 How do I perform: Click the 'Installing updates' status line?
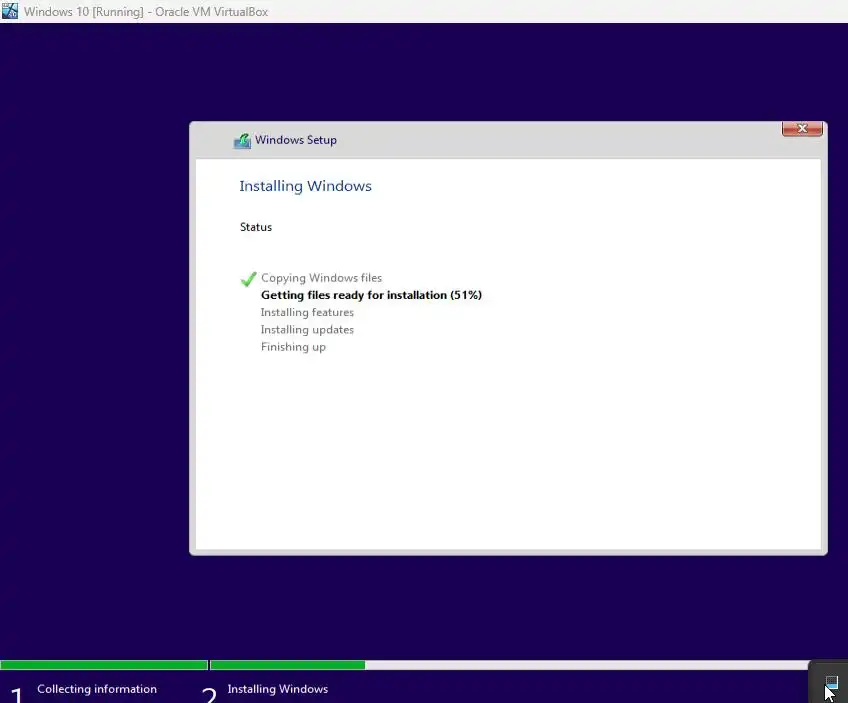tap(307, 330)
